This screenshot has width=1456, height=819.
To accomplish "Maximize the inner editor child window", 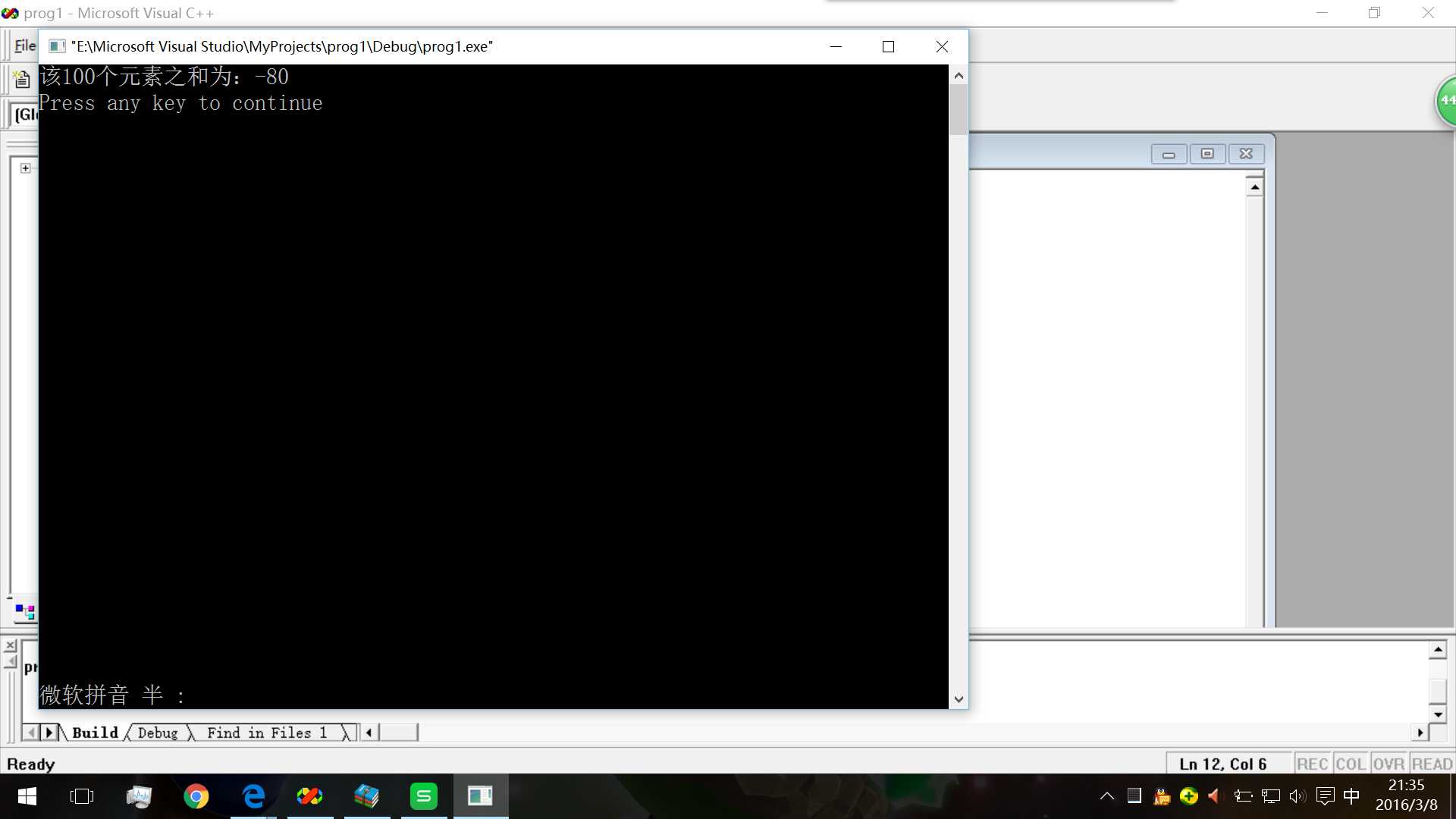I will point(1207,154).
